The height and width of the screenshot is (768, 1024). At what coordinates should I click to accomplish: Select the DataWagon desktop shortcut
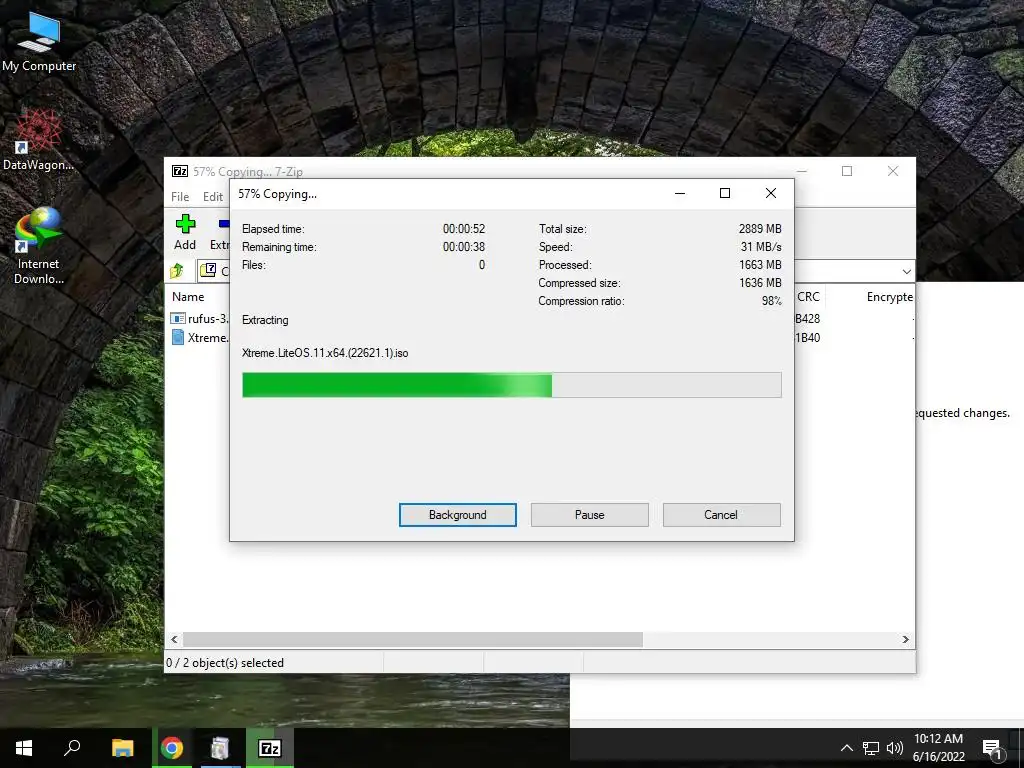tap(39, 140)
